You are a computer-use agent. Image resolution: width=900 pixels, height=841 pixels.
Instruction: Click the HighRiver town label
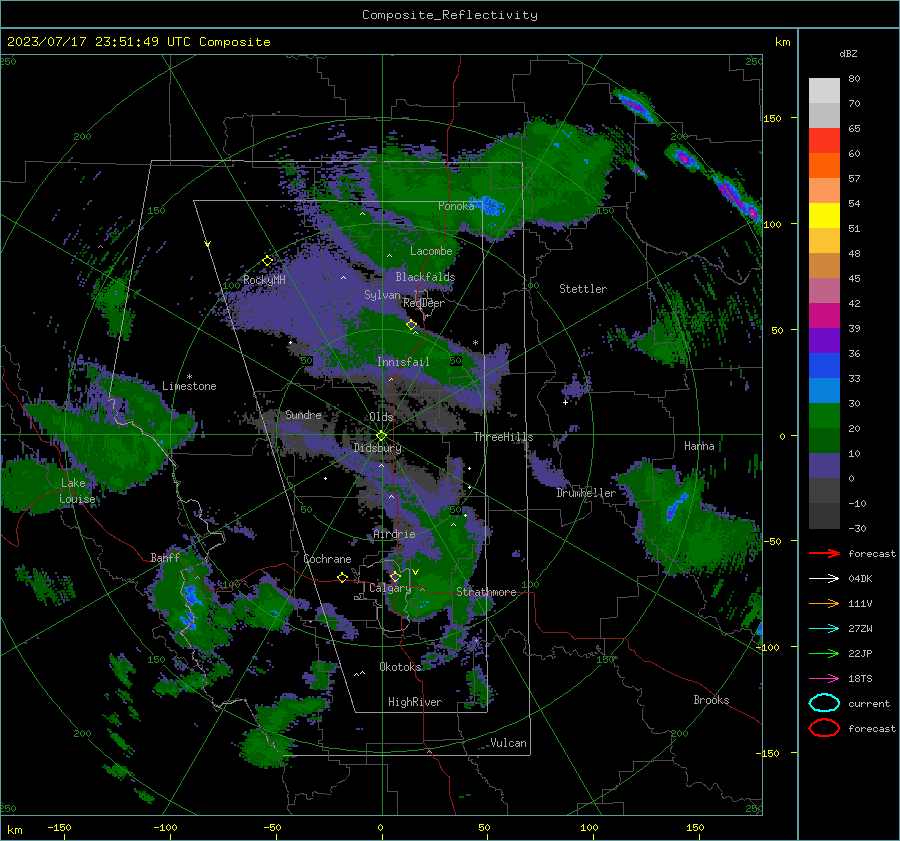414,702
